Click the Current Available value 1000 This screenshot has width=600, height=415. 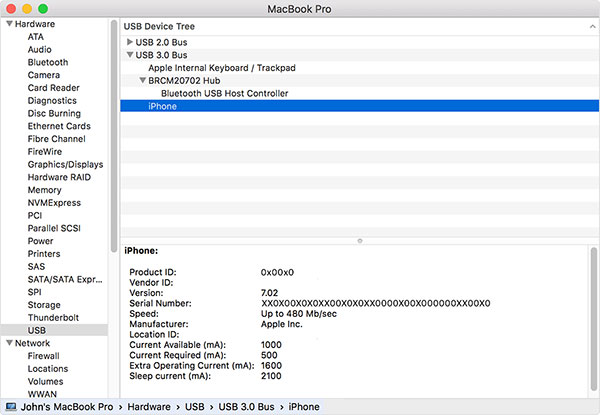tap(271, 345)
